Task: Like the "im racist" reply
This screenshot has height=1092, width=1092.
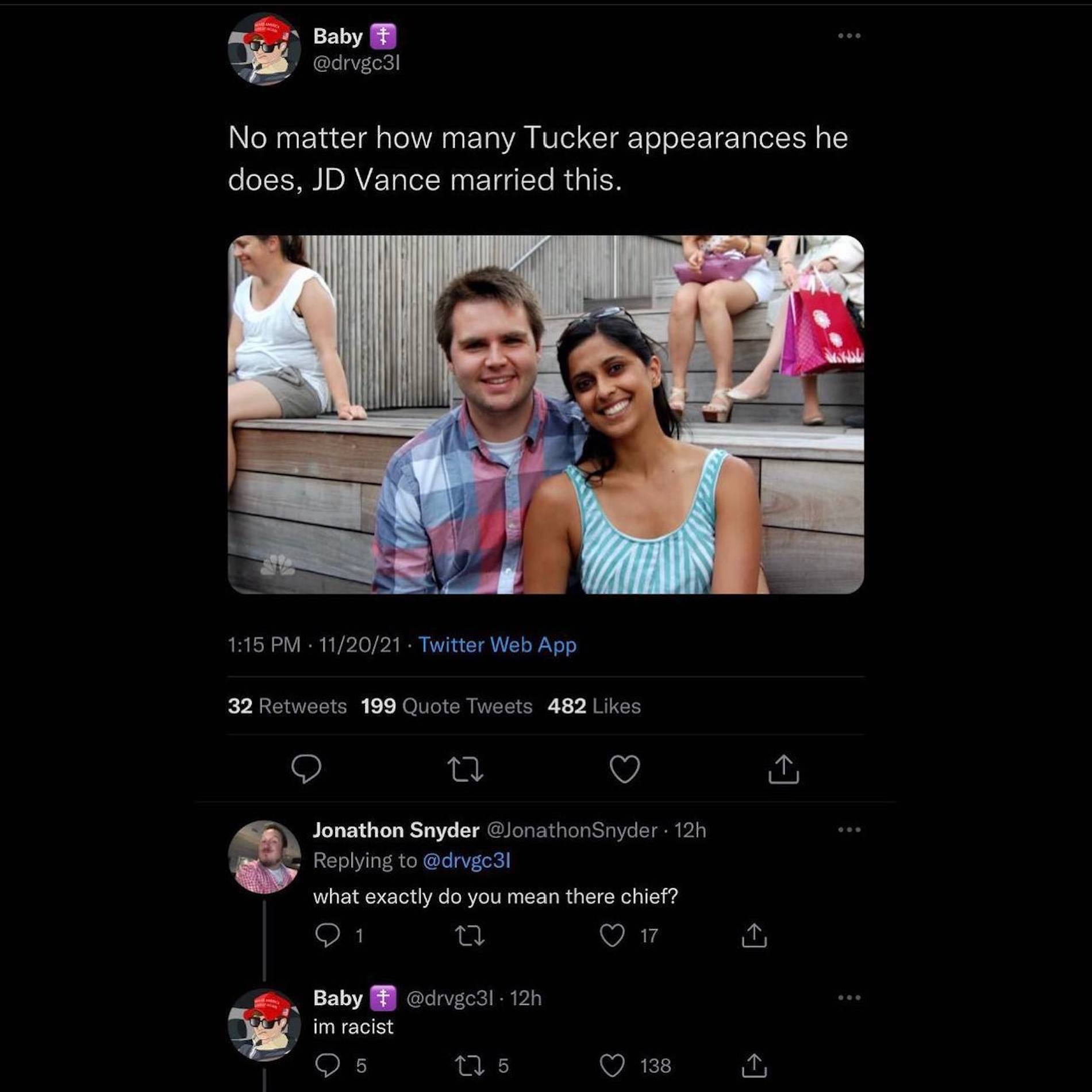Action: [612, 1066]
